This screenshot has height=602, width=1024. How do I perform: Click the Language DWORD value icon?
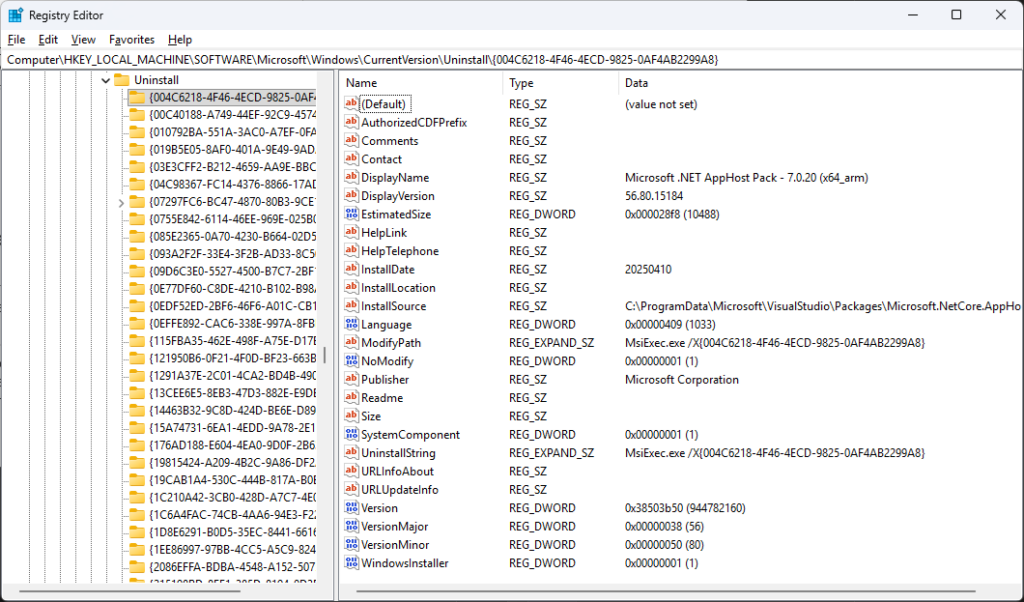pos(351,324)
